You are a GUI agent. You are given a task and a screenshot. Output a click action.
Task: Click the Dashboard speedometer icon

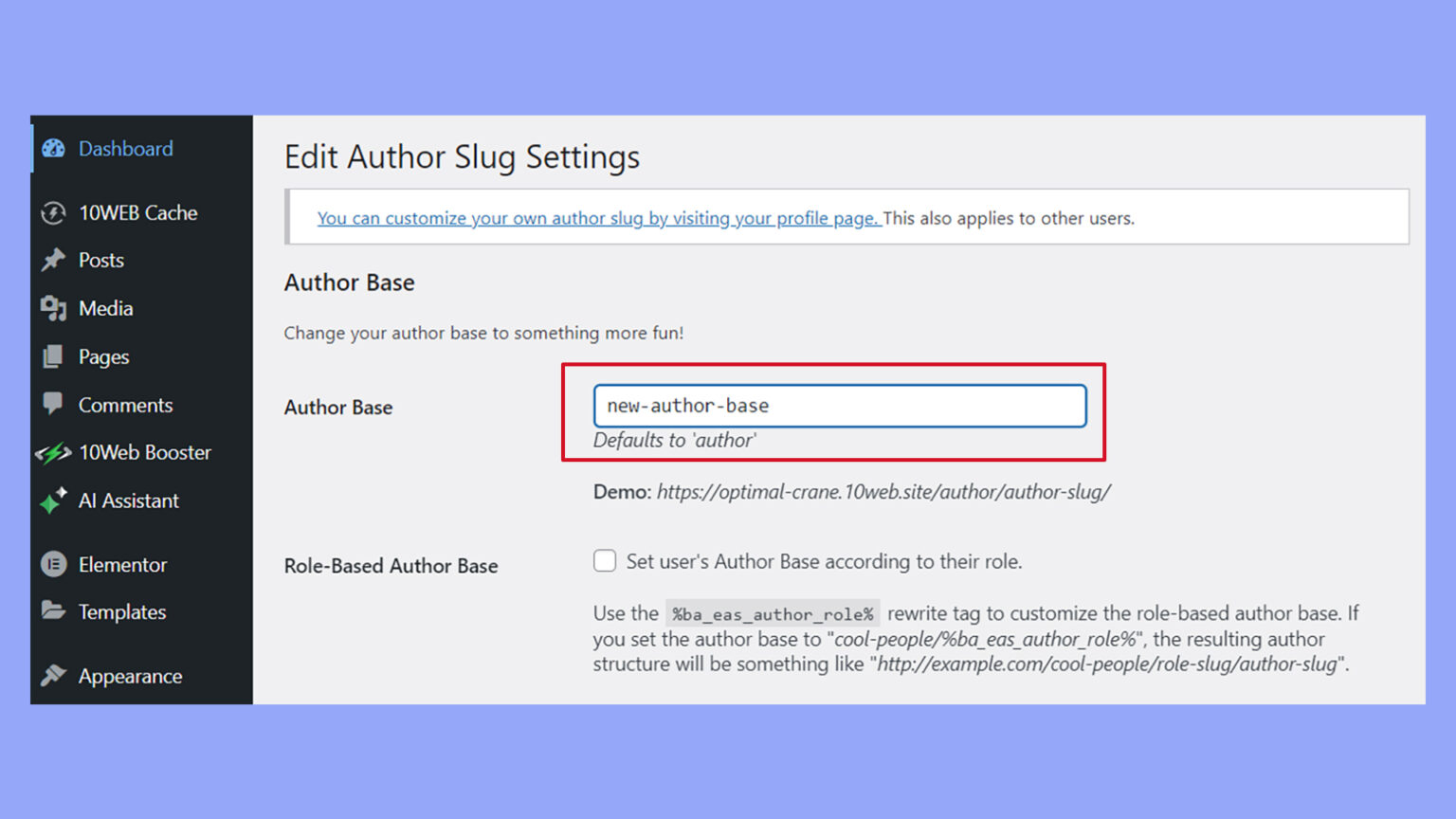54,148
